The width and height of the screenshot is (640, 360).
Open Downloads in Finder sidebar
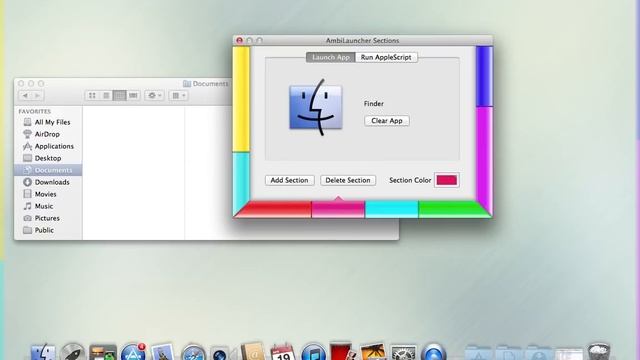coord(48,182)
